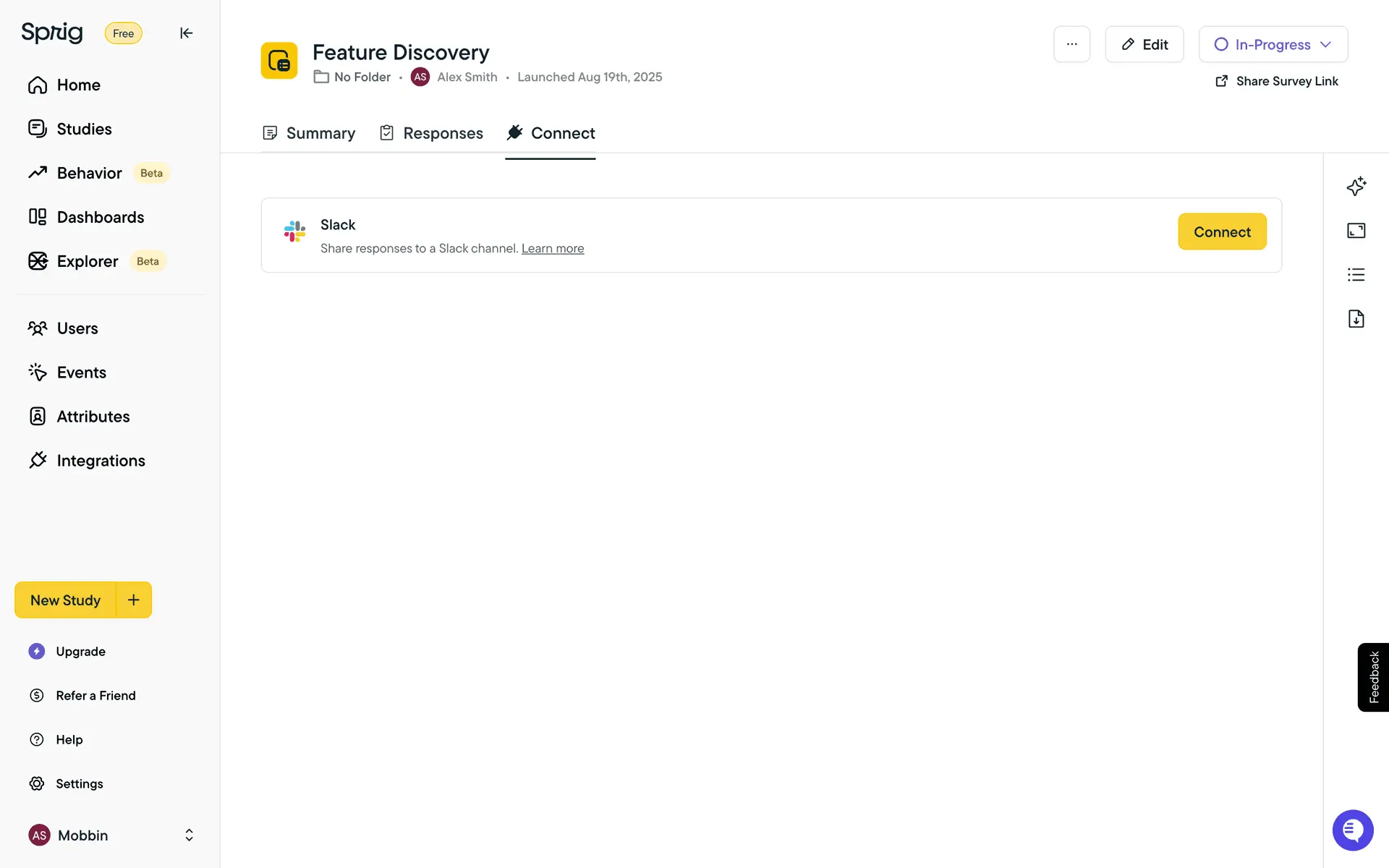Viewport: 1389px width, 868px height.
Task: Expand the In-Progress status dropdown
Action: 1273,44
